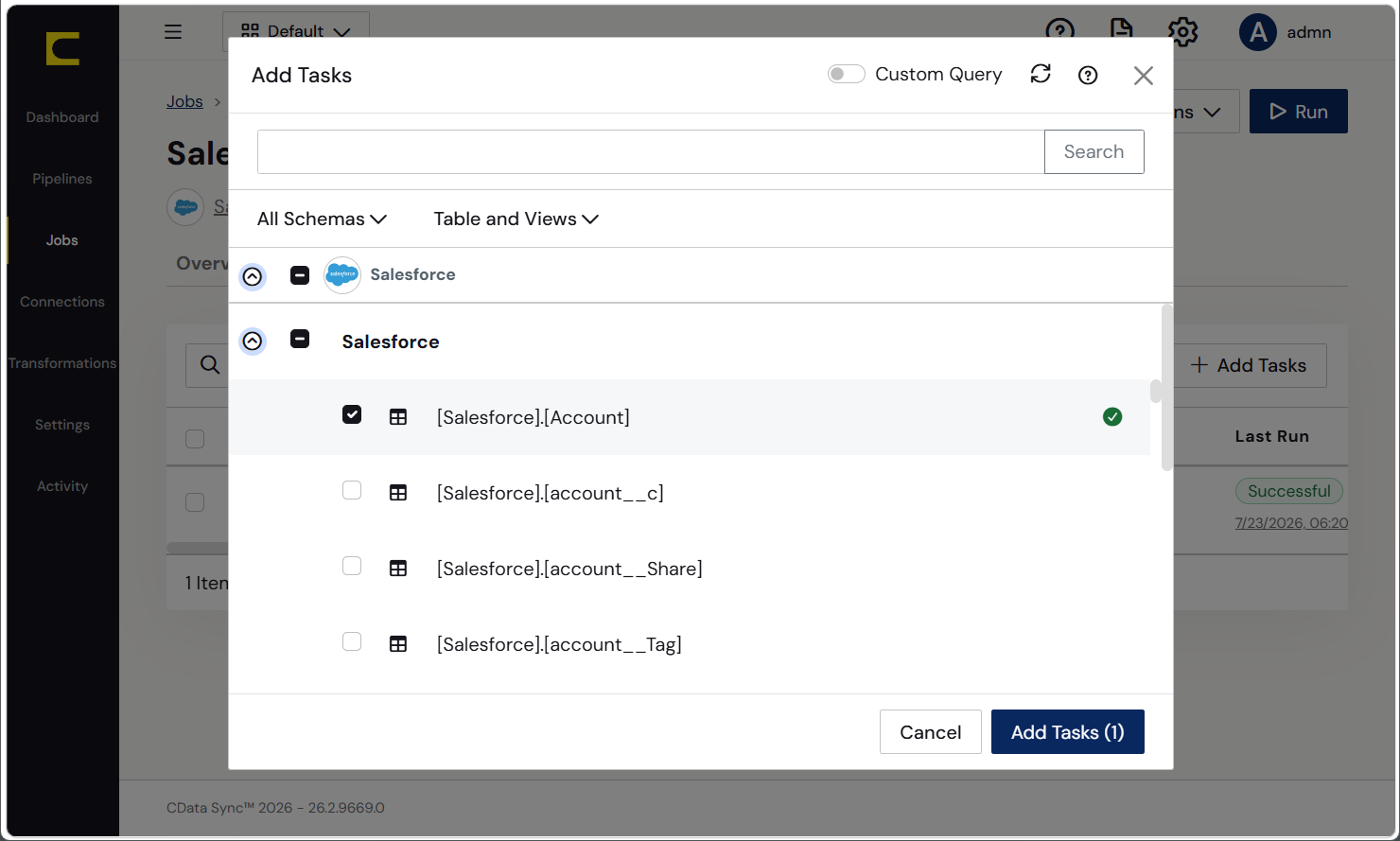Open the hamburger navigation menu
1400x841 pixels.
(173, 32)
